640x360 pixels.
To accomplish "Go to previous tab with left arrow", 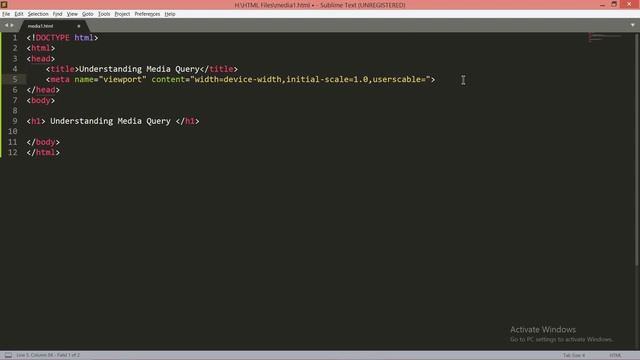I will click(x=6, y=25).
